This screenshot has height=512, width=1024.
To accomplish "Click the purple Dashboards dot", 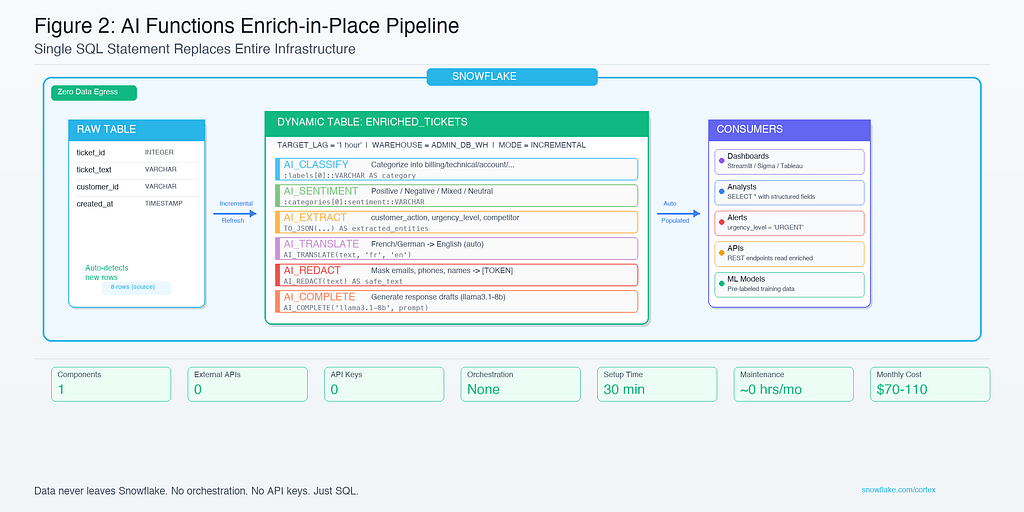I will (x=722, y=161).
